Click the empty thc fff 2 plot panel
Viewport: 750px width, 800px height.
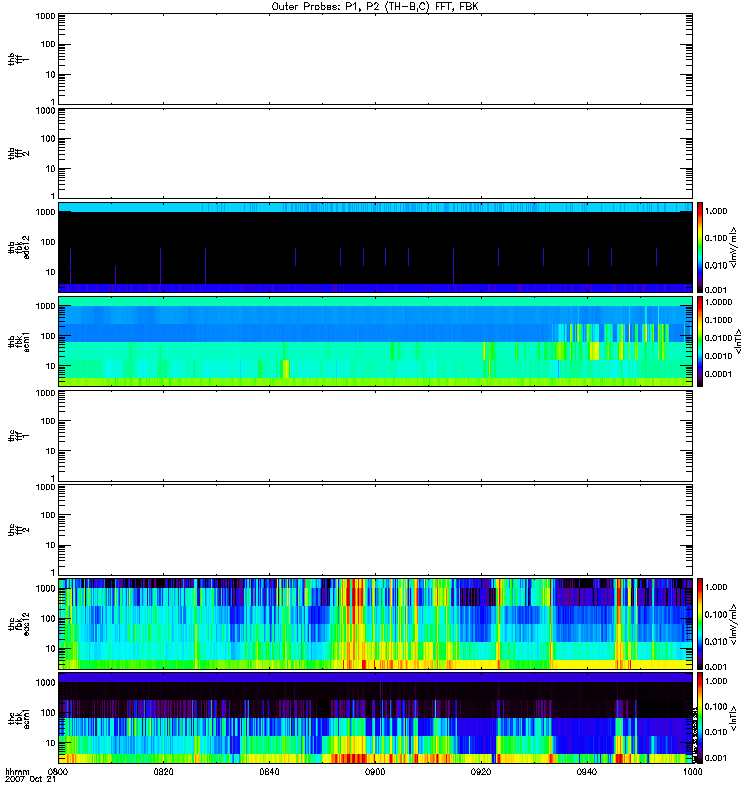(x=375, y=530)
